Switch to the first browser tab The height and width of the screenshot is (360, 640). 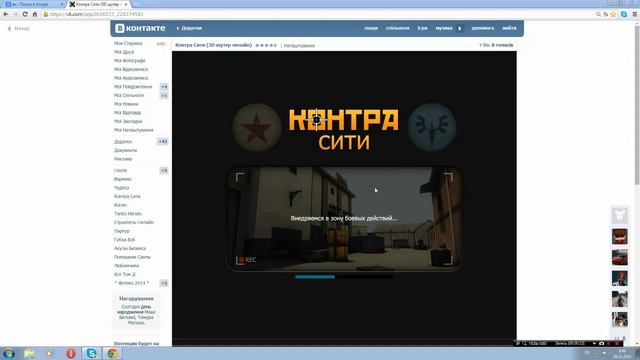(x=33, y=4)
